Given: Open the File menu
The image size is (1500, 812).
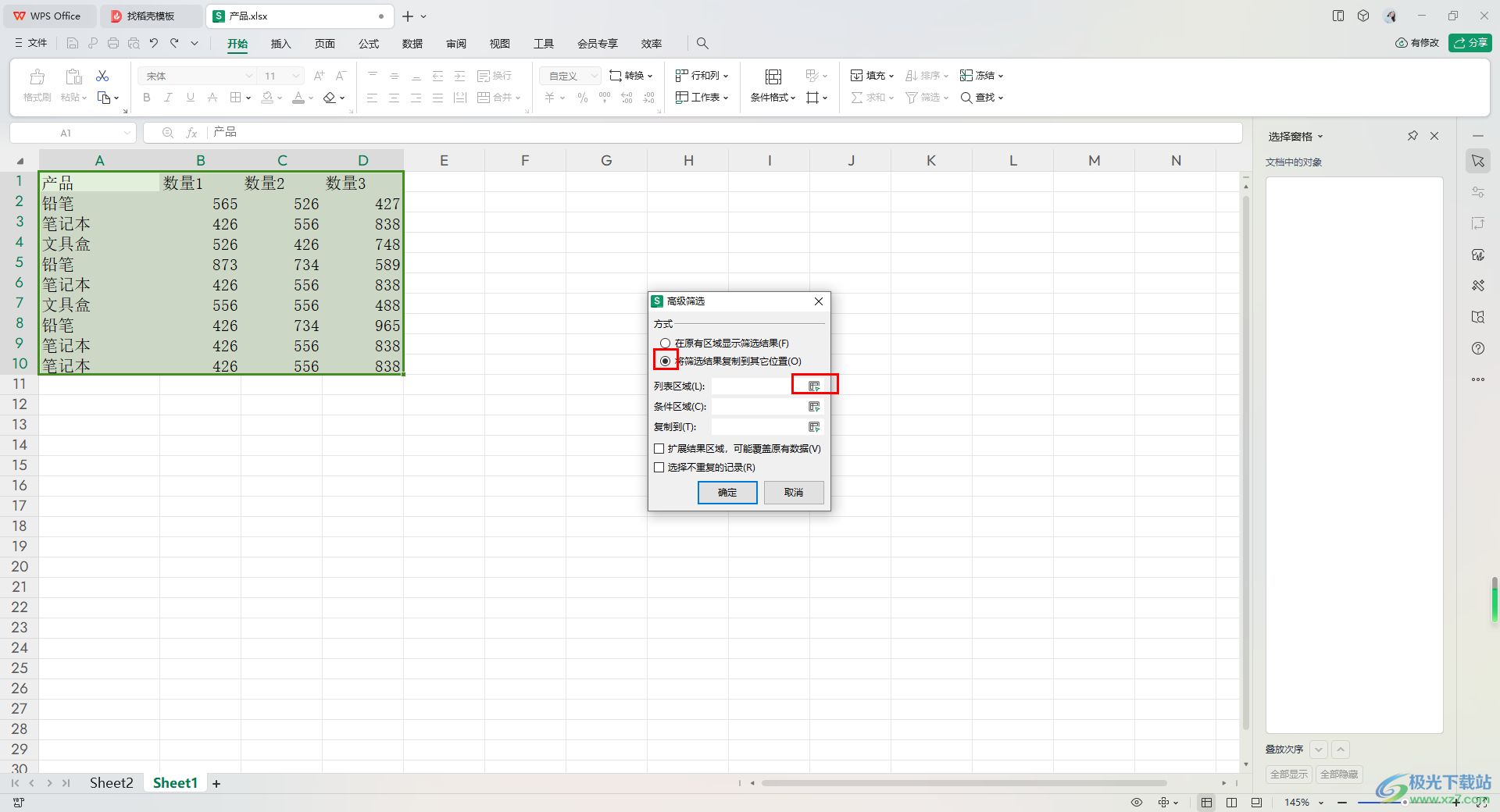Looking at the screenshot, I should pyautogui.click(x=31, y=43).
